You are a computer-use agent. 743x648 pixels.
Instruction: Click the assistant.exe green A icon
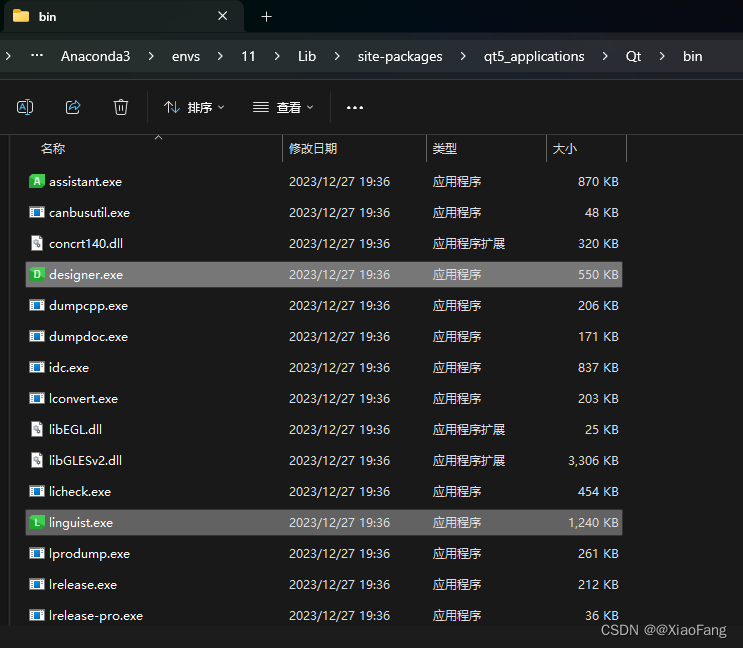(x=36, y=181)
